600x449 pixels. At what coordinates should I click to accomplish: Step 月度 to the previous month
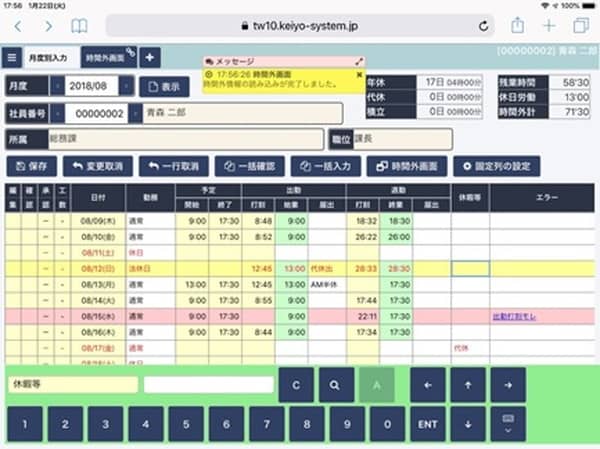(58, 86)
